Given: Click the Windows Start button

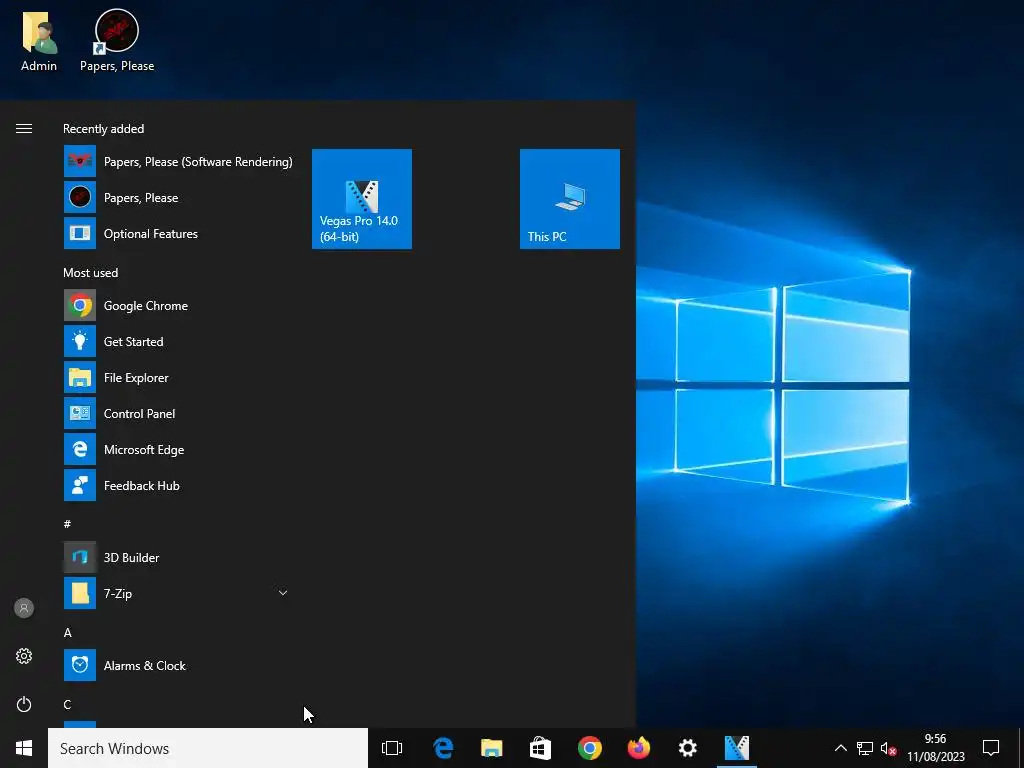Looking at the screenshot, I should tap(24, 748).
